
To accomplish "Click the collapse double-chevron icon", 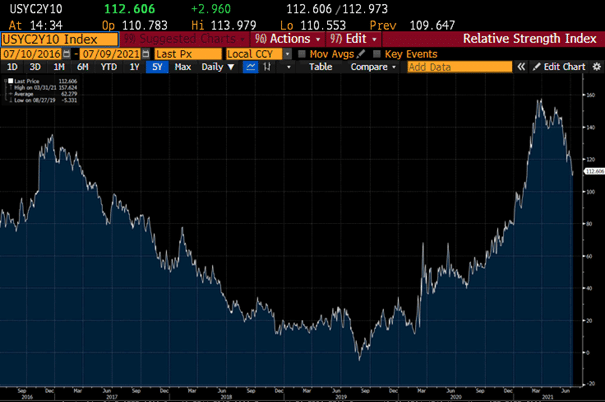I will pos(521,67).
